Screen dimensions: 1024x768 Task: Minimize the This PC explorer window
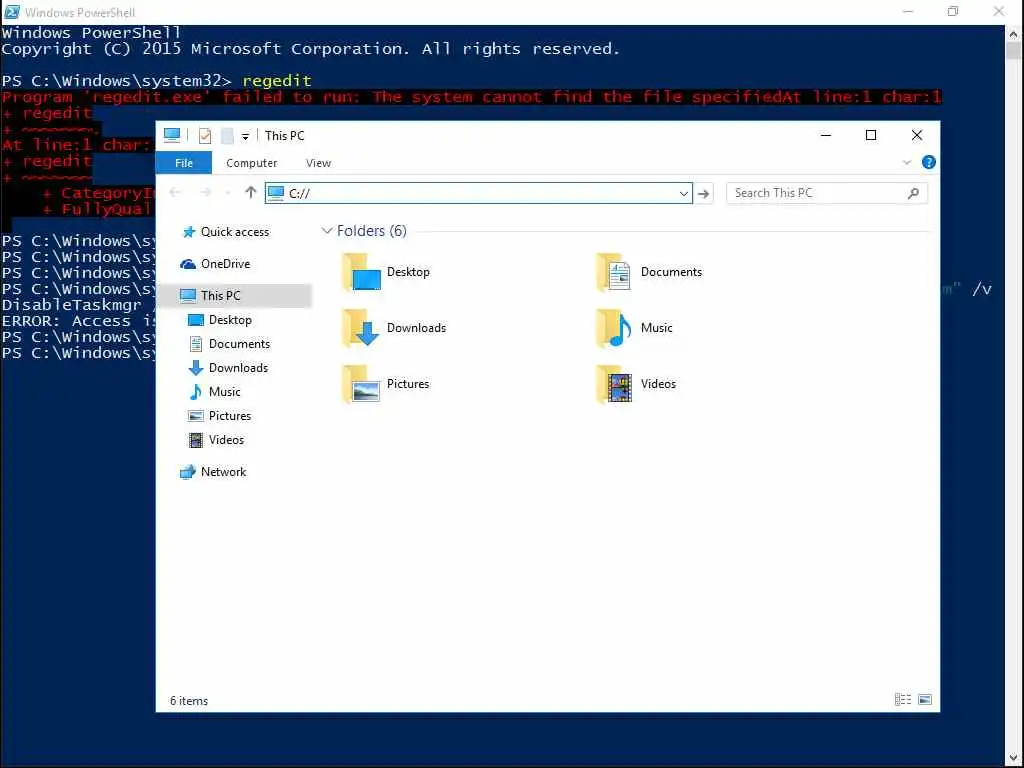[826, 135]
